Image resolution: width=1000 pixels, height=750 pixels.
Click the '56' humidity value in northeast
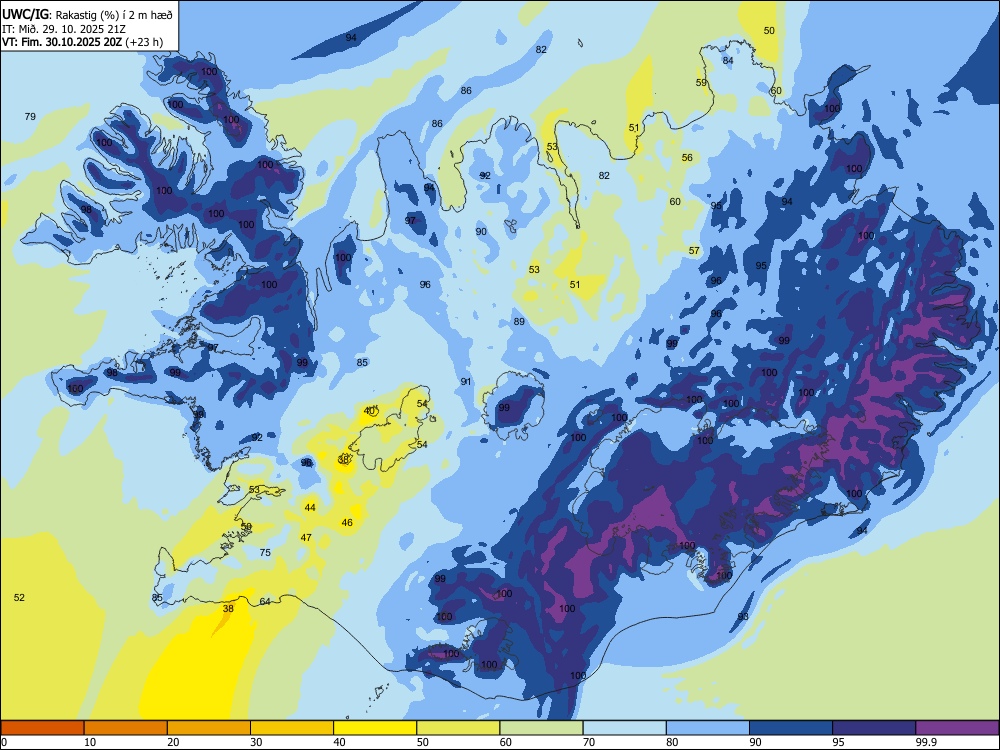click(x=687, y=158)
